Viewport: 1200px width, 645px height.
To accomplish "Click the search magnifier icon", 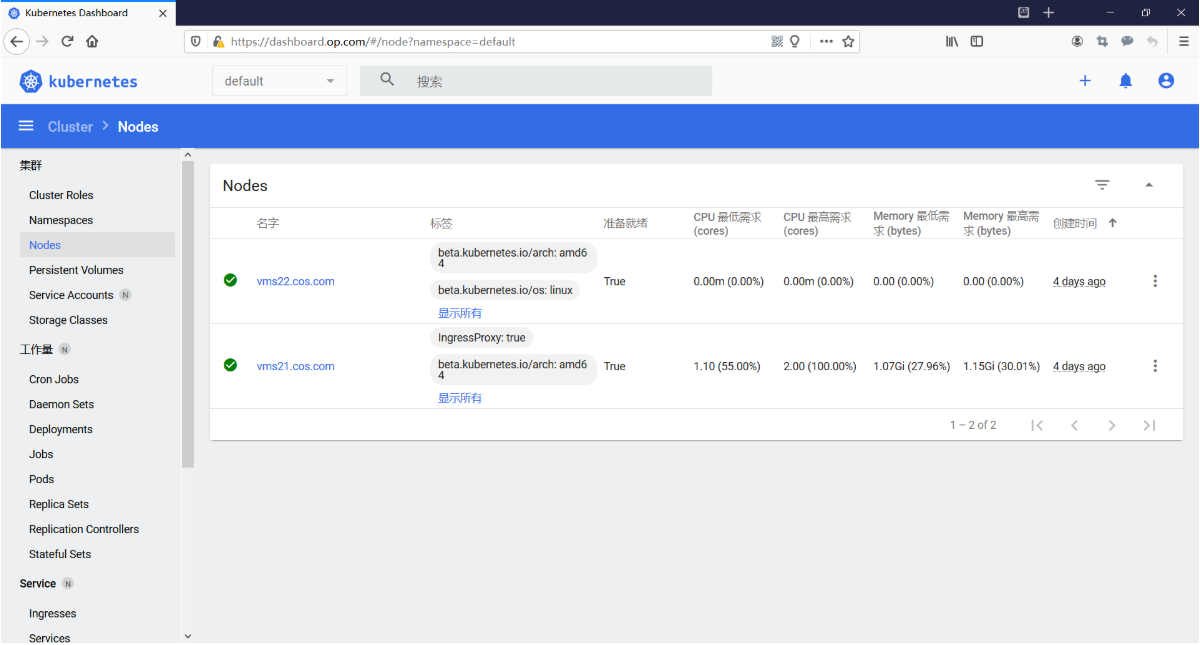I will point(388,80).
